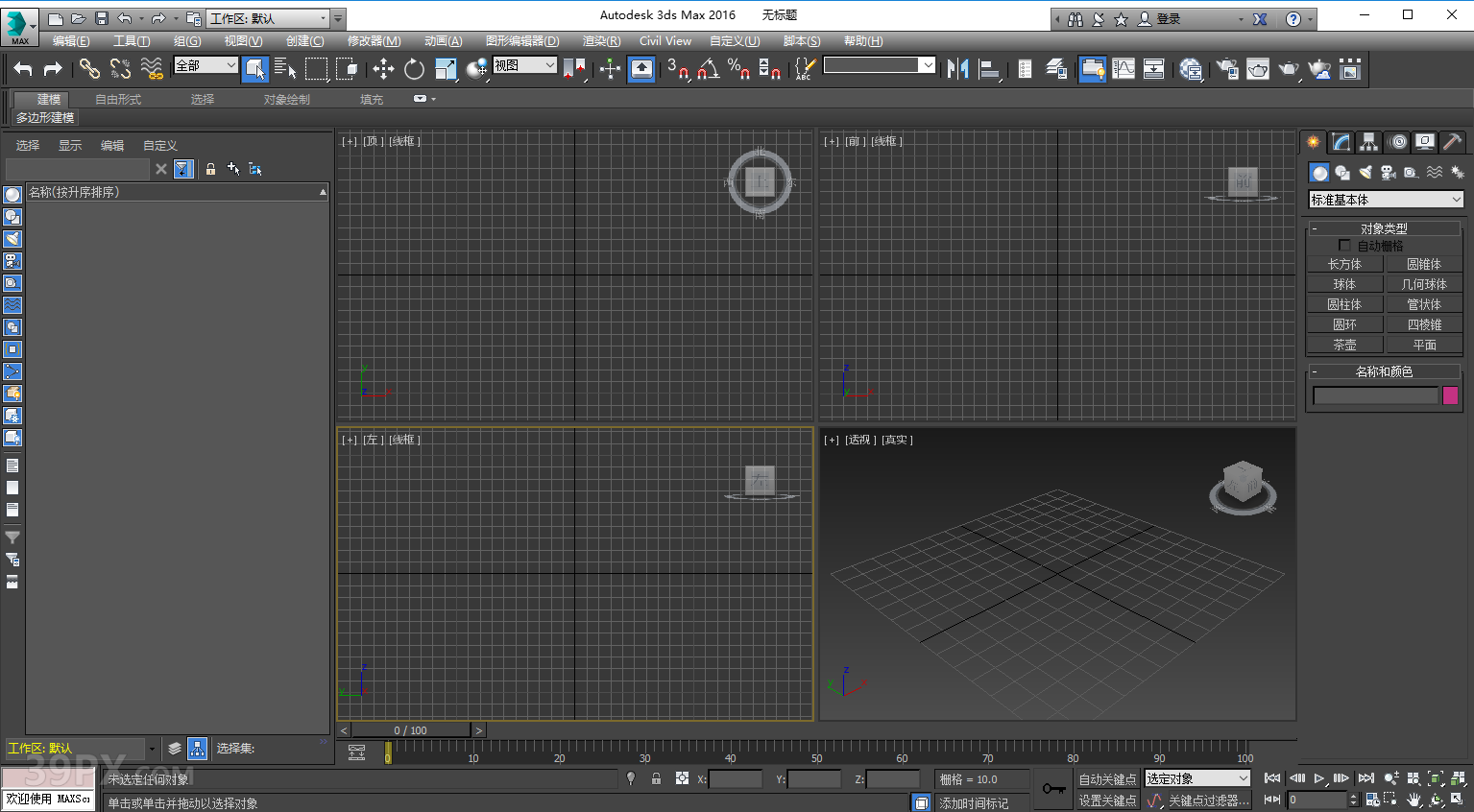Image resolution: width=1474 pixels, height=812 pixels.
Task: Collapse the 名称和颜色 rollout
Action: pyautogui.click(x=1384, y=371)
